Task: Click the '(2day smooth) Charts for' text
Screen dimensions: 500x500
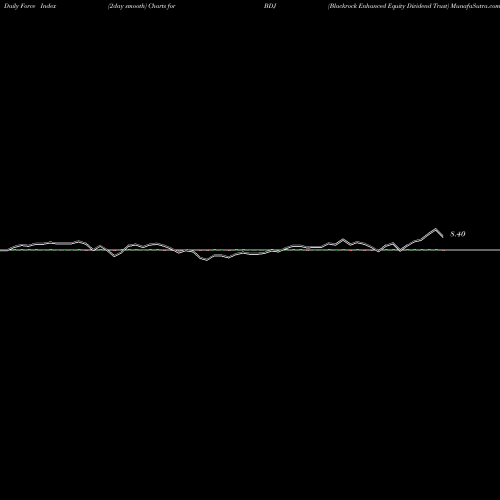Action: [x=142, y=6]
